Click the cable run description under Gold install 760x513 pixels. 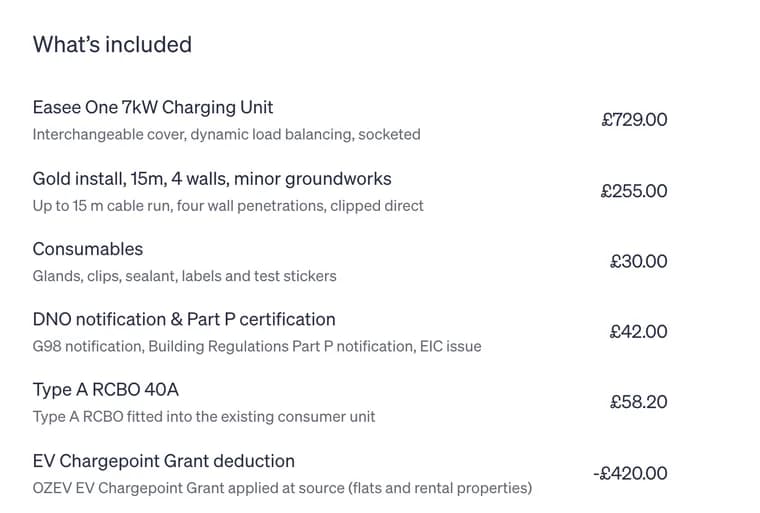[x=228, y=206]
